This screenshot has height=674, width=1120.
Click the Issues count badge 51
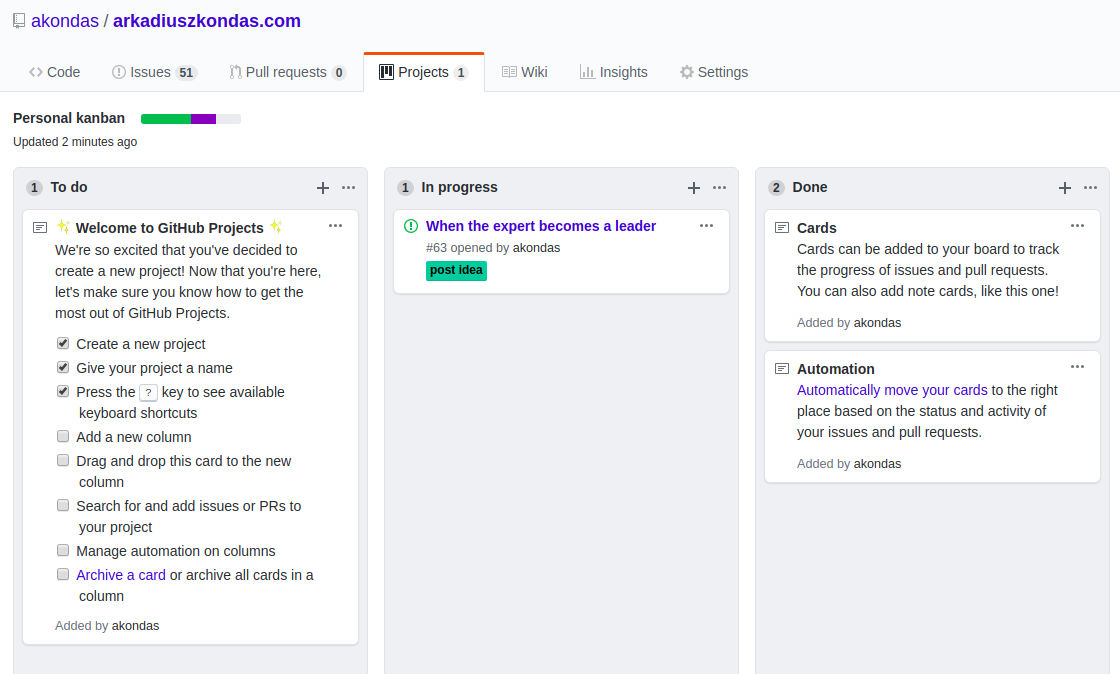[186, 73]
